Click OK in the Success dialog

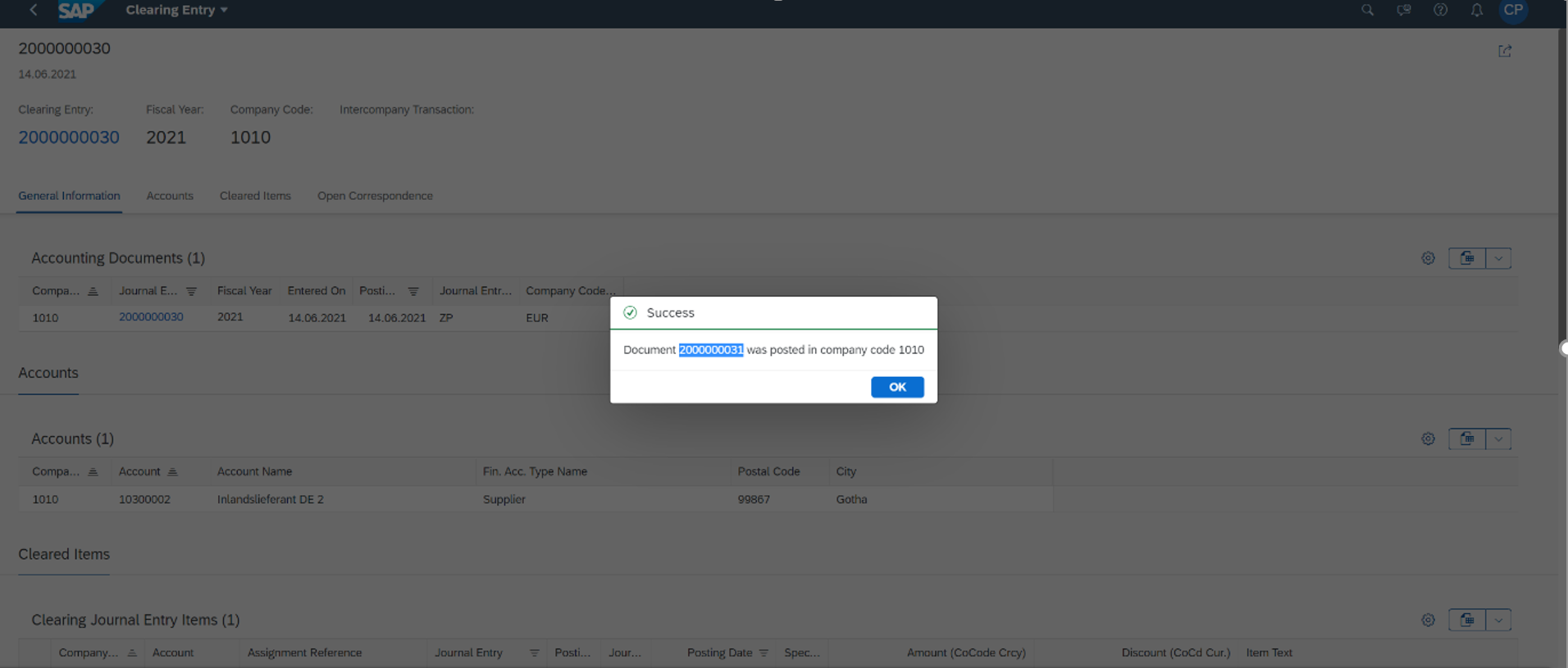coord(897,387)
